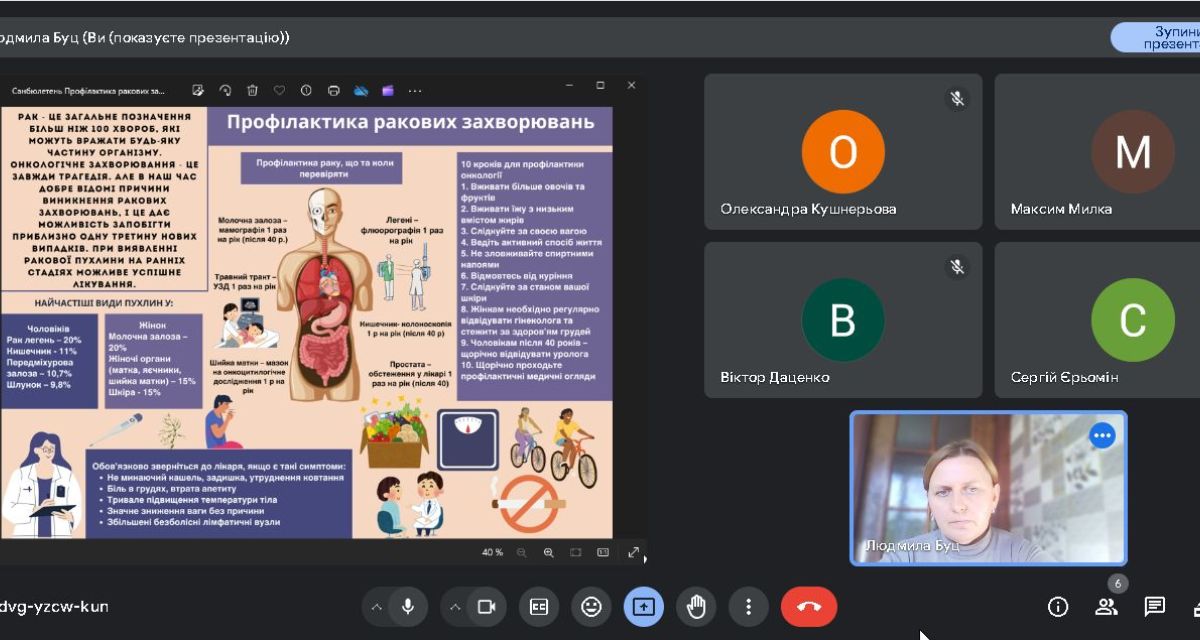Send a reaction with the emoji button
1200x640 pixels.
[x=591, y=607]
